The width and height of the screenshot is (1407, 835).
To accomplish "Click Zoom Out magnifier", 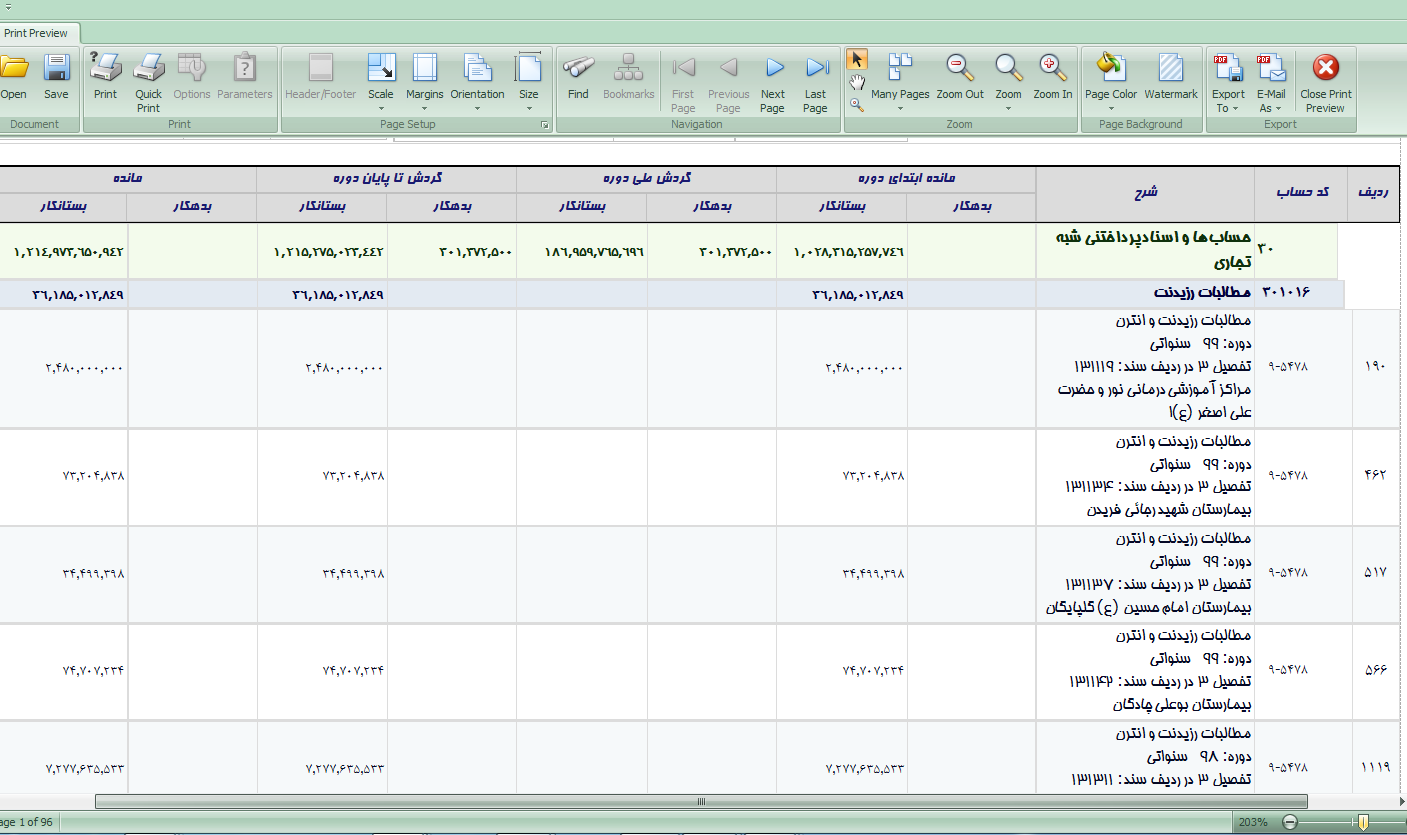I will point(960,76).
